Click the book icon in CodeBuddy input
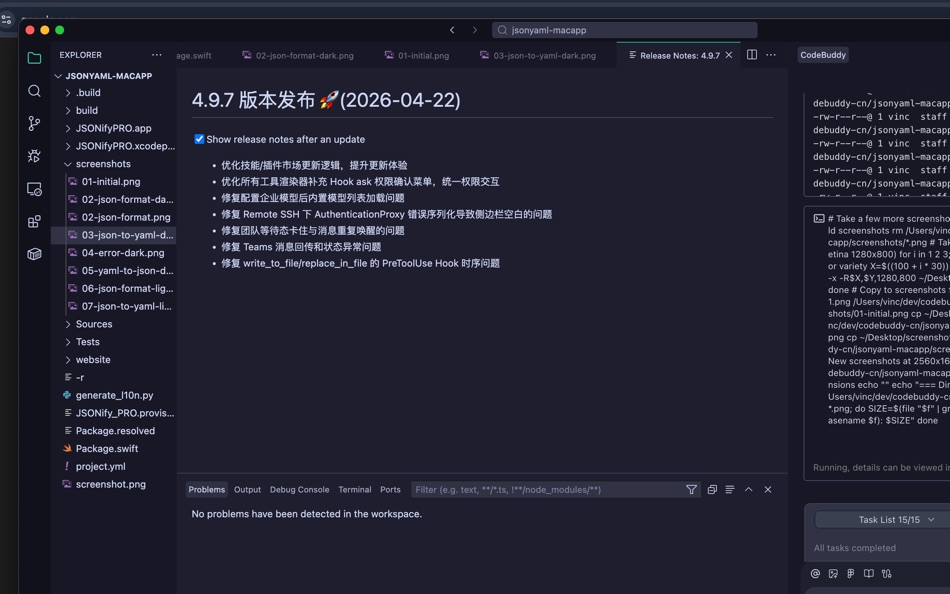The image size is (950, 594). pos(869,573)
